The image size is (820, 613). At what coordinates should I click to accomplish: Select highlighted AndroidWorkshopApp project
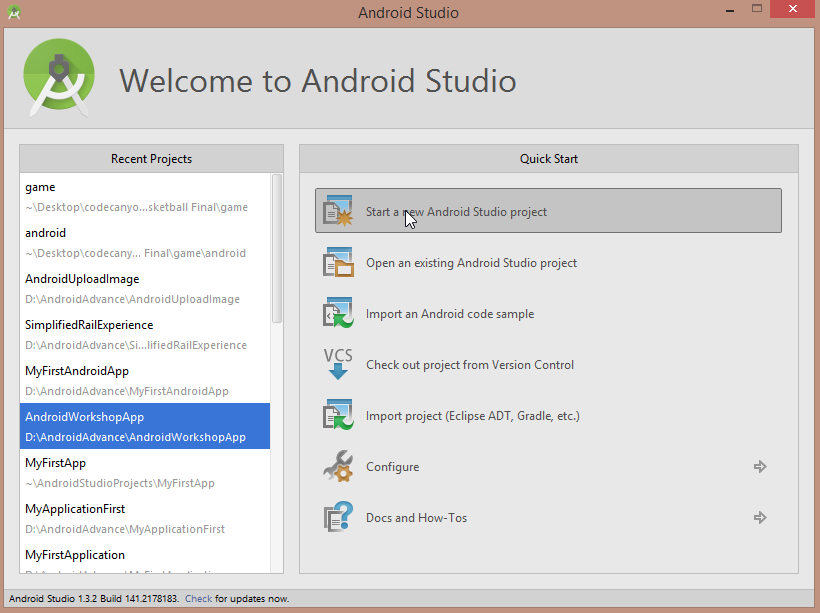[145, 426]
